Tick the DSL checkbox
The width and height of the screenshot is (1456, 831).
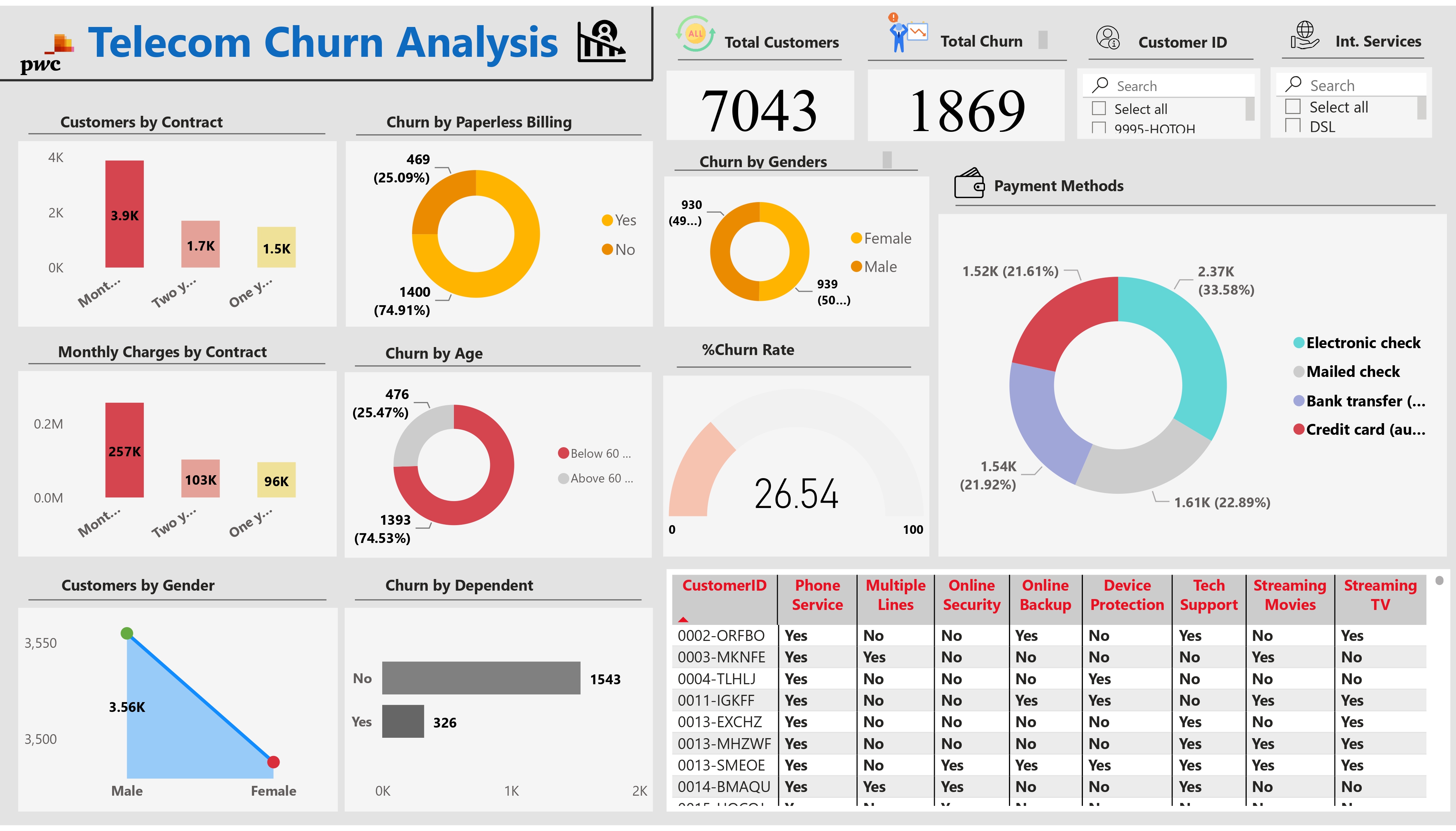click(x=1293, y=126)
